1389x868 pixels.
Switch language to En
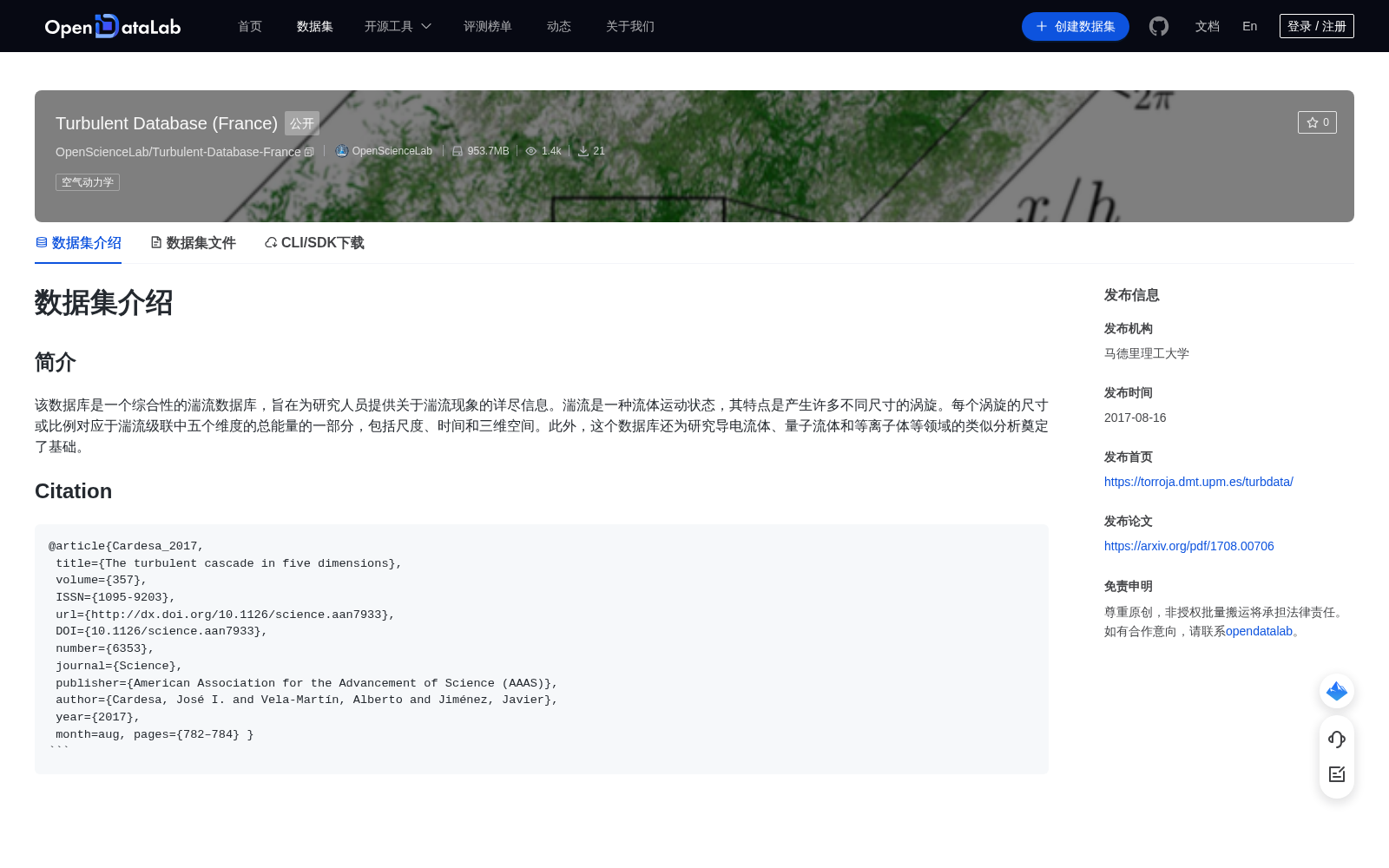tap(1250, 26)
